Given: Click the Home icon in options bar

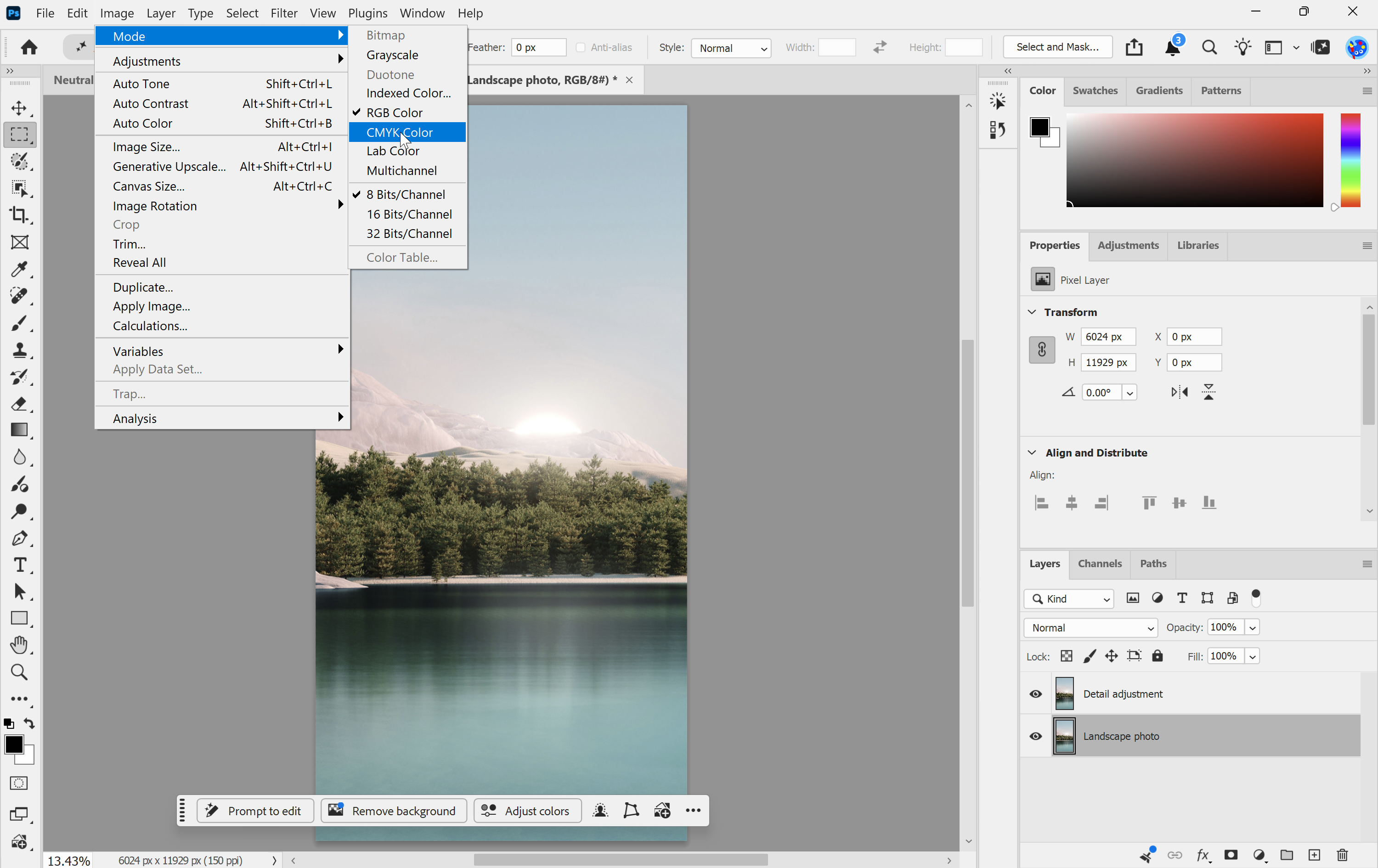Looking at the screenshot, I should (29, 47).
